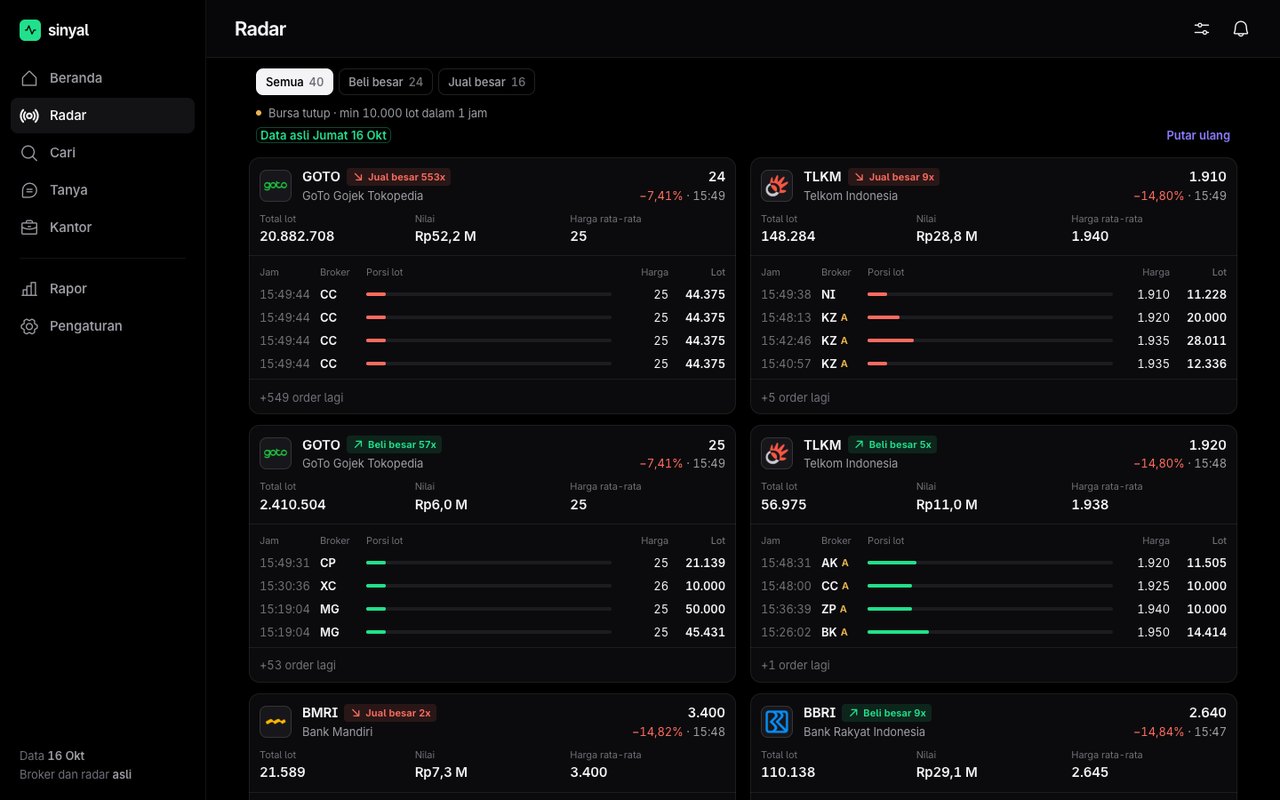Select the 15:42:46 KZ order row
The image size is (1280, 800).
[993, 340]
